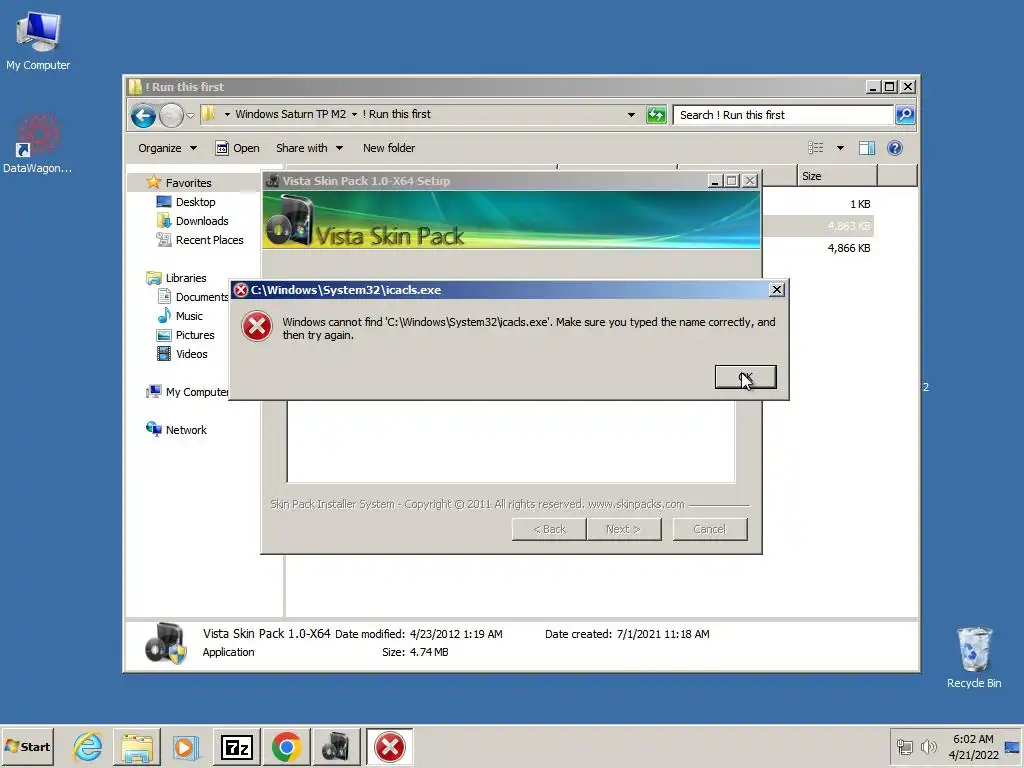The height and width of the screenshot is (768, 1024).
Task: Click the search magnifier icon
Action: (905, 115)
